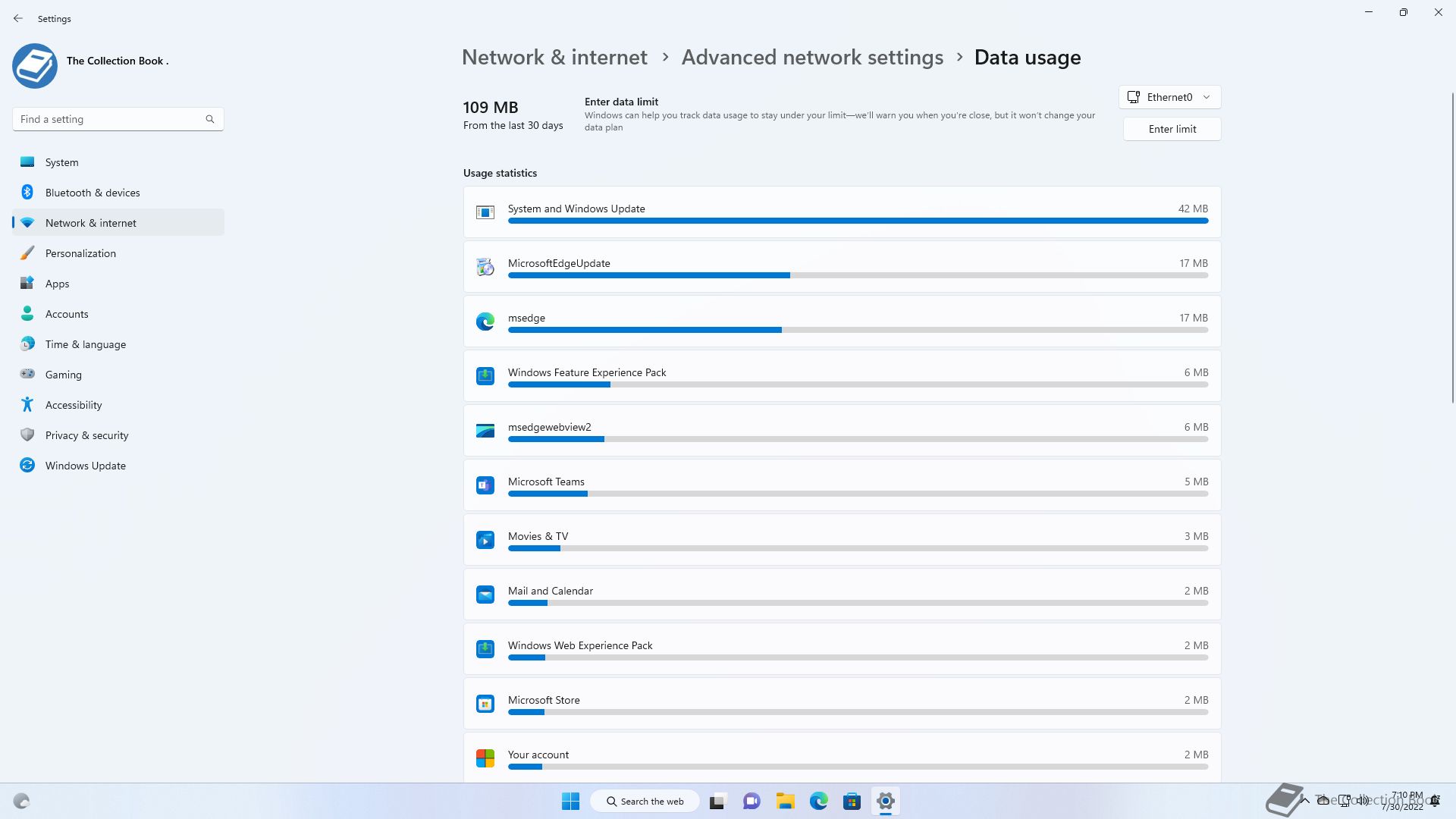This screenshot has height=819, width=1456.
Task: Click the Movies & TV app icon
Action: point(485,540)
